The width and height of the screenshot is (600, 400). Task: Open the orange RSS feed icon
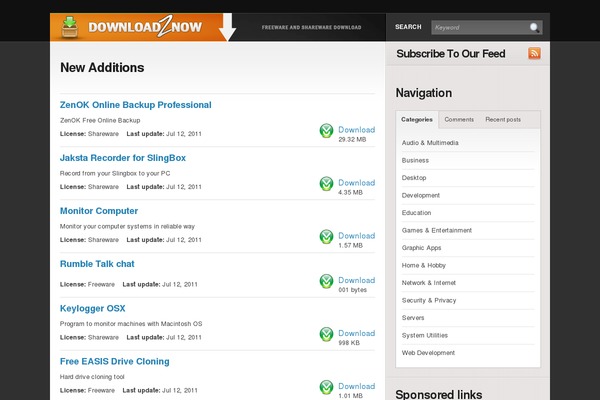click(534, 53)
